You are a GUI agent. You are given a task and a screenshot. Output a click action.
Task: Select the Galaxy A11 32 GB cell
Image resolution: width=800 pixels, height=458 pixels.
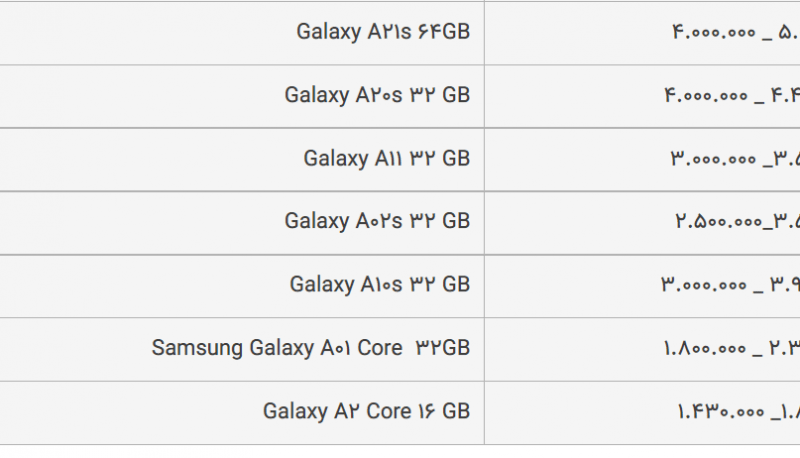pyautogui.click(x=242, y=160)
